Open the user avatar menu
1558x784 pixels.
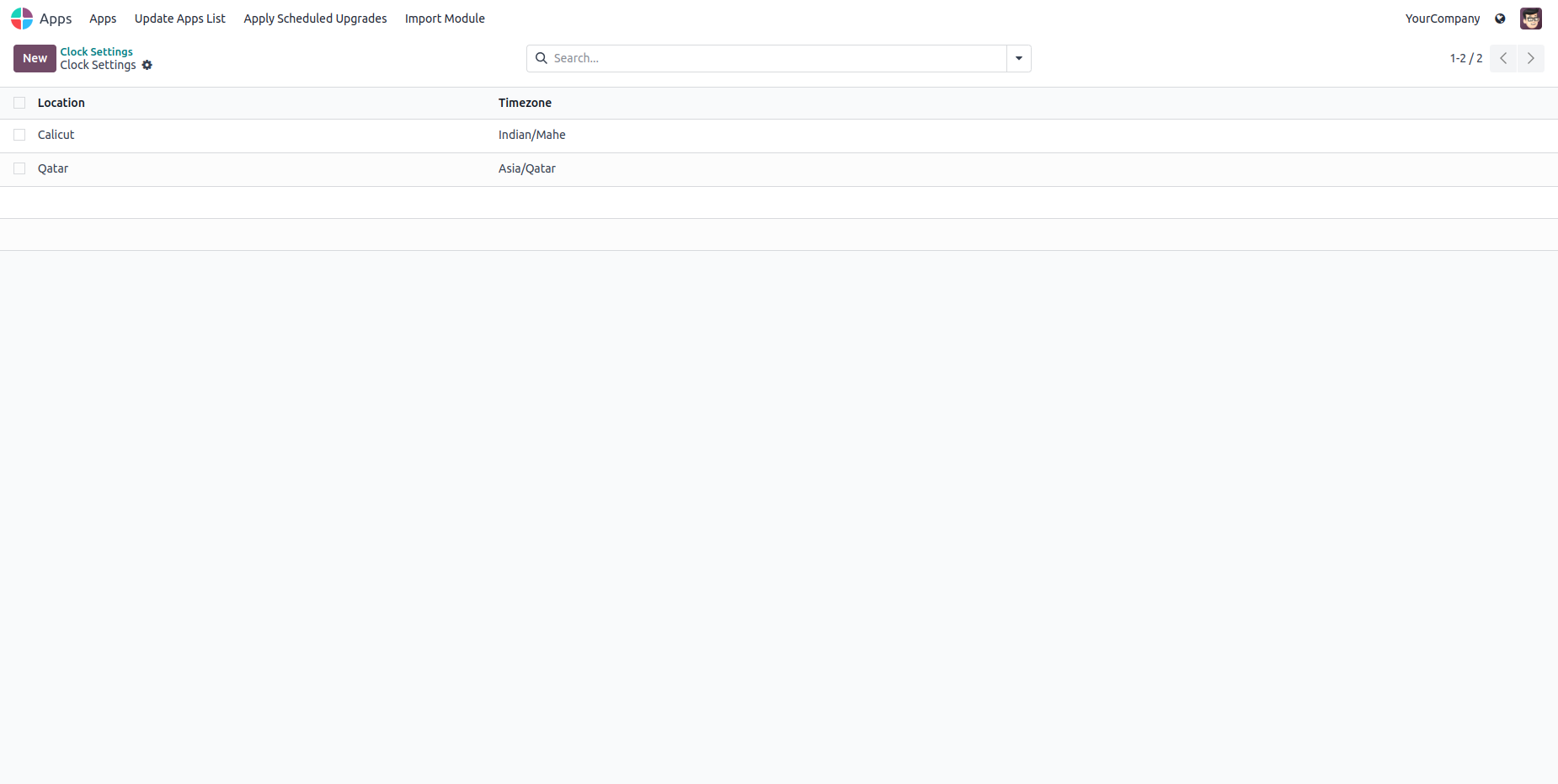(1531, 19)
